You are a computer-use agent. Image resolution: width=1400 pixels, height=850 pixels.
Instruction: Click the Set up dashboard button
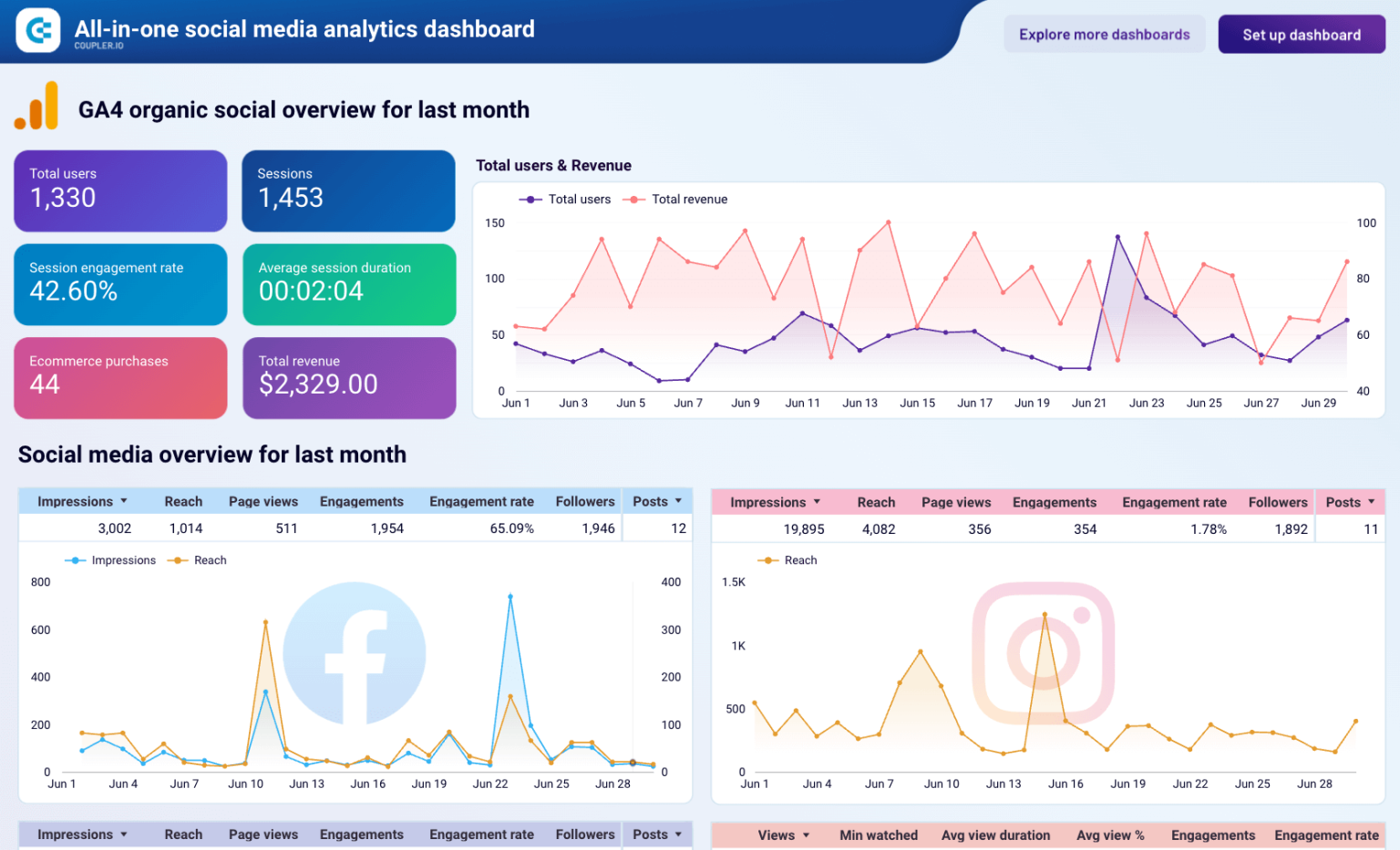tap(1301, 34)
